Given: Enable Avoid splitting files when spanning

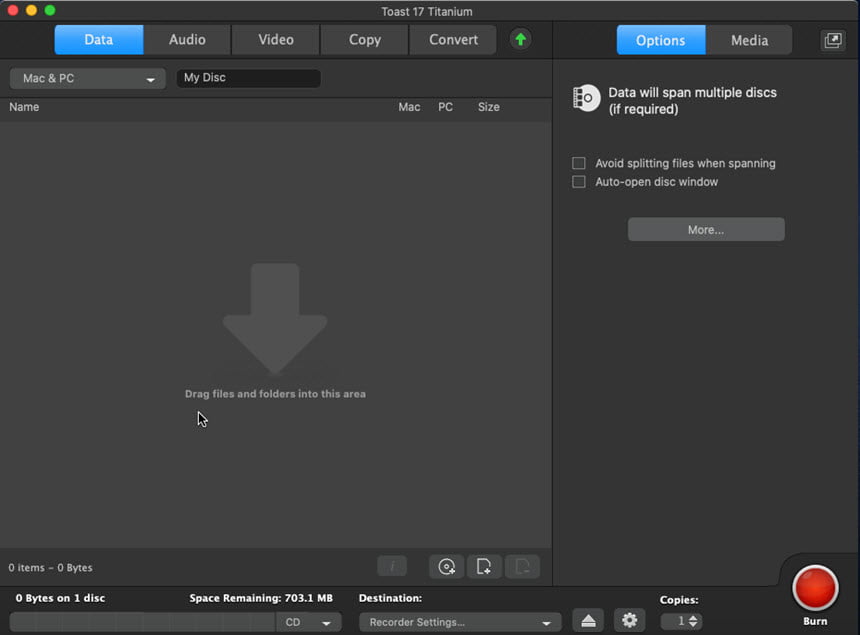Looking at the screenshot, I should point(579,163).
